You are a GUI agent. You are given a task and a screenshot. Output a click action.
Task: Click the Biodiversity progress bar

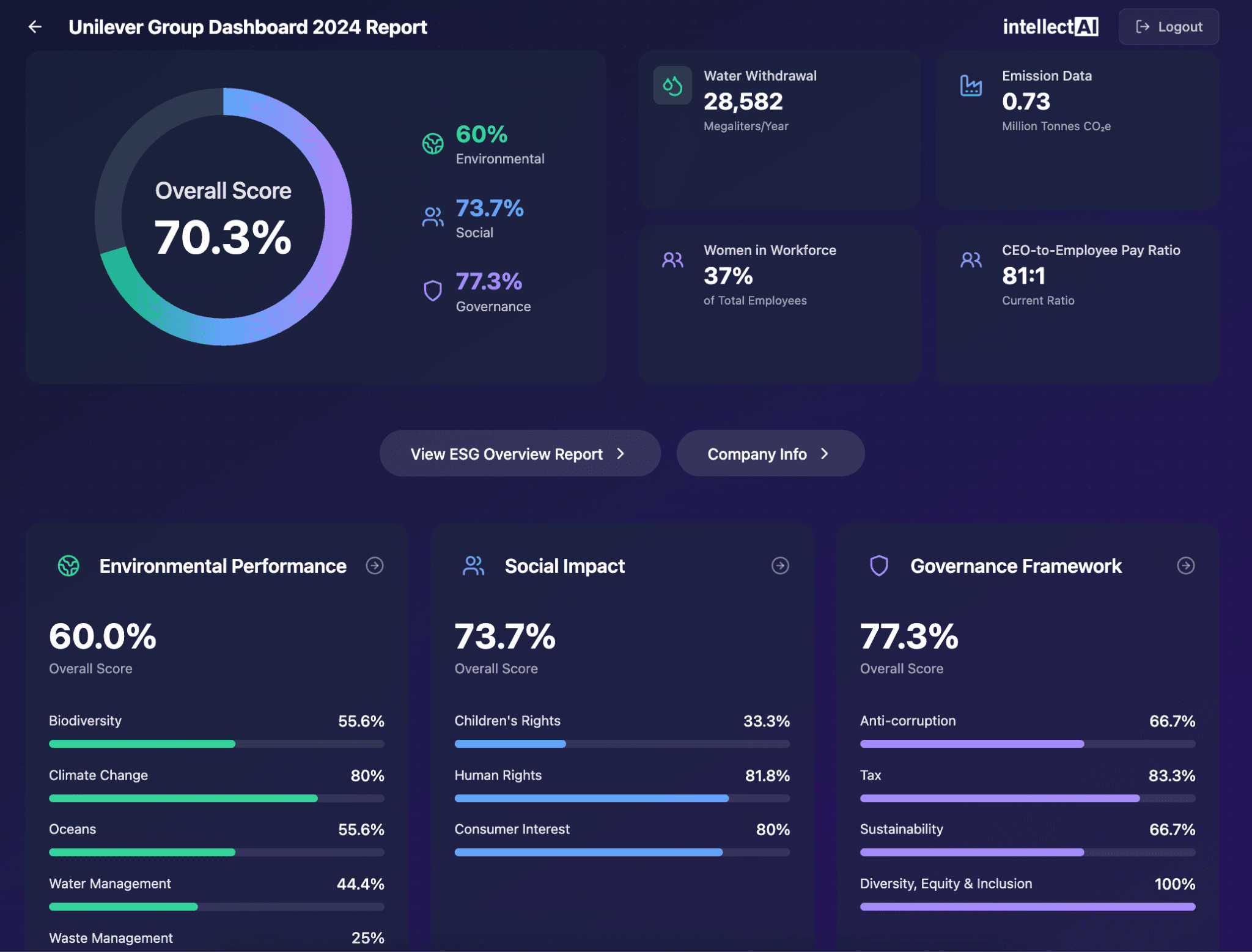tap(216, 744)
